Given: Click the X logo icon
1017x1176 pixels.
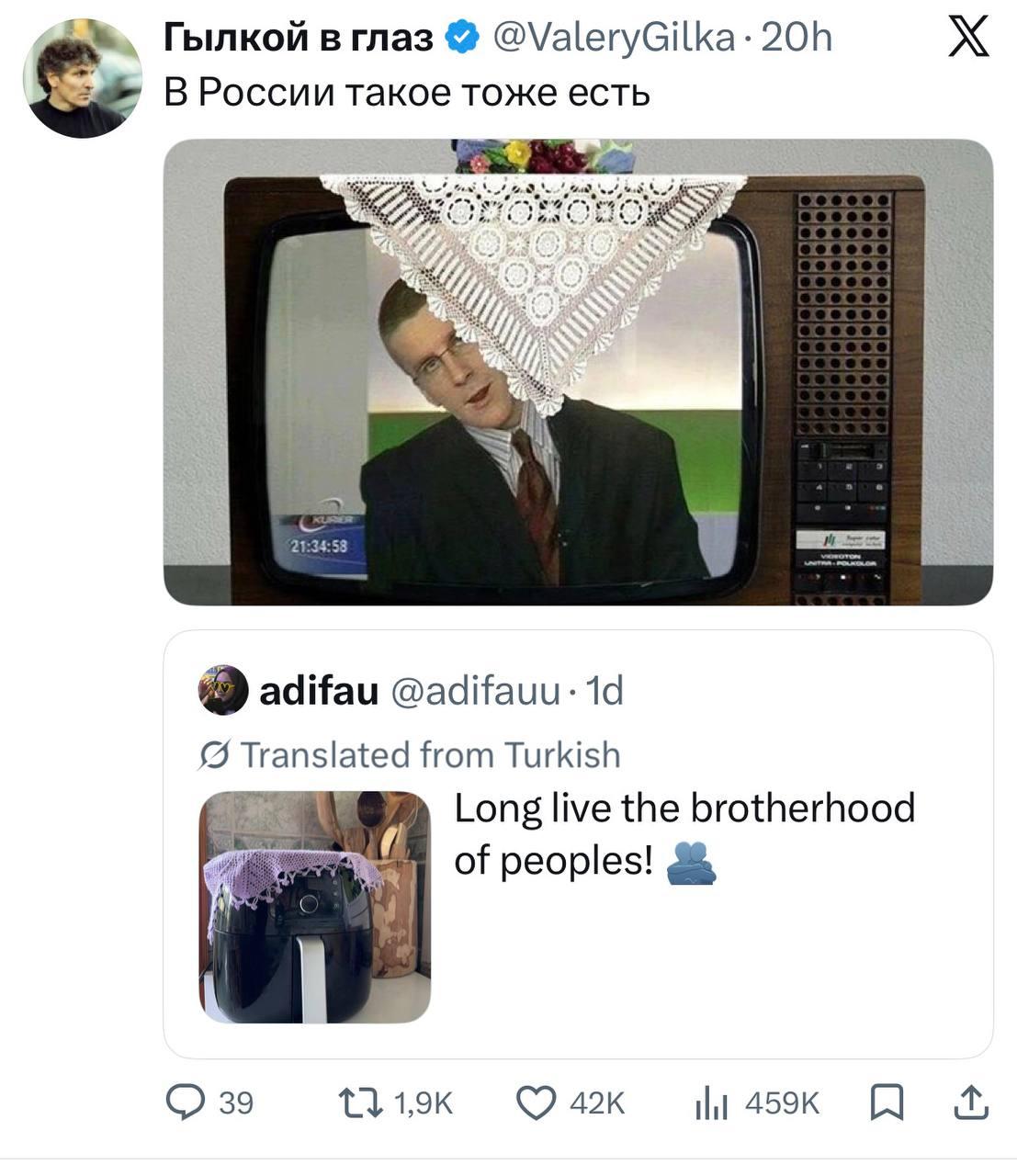Looking at the screenshot, I should pyautogui.click(x=967, y=39).
